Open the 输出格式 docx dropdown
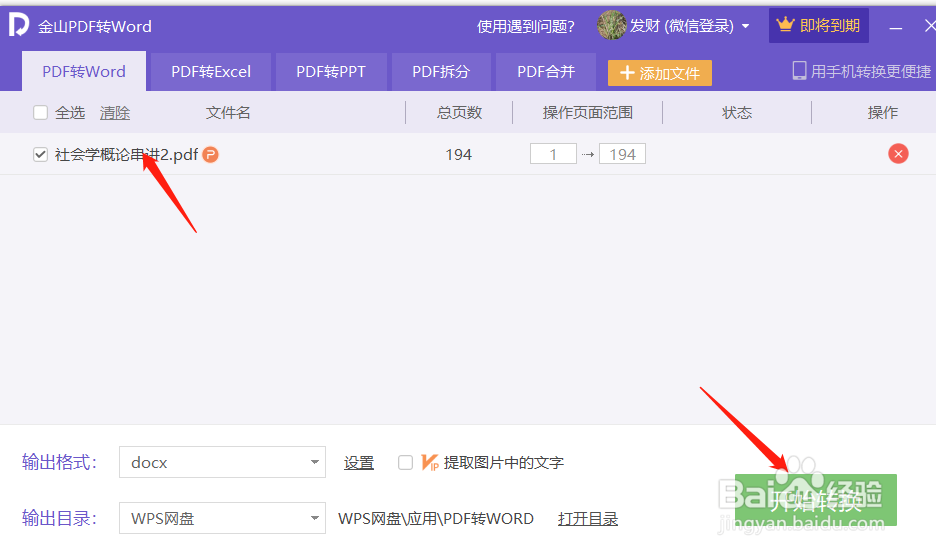Screen dimensions: 936x556 coord(222,462)
